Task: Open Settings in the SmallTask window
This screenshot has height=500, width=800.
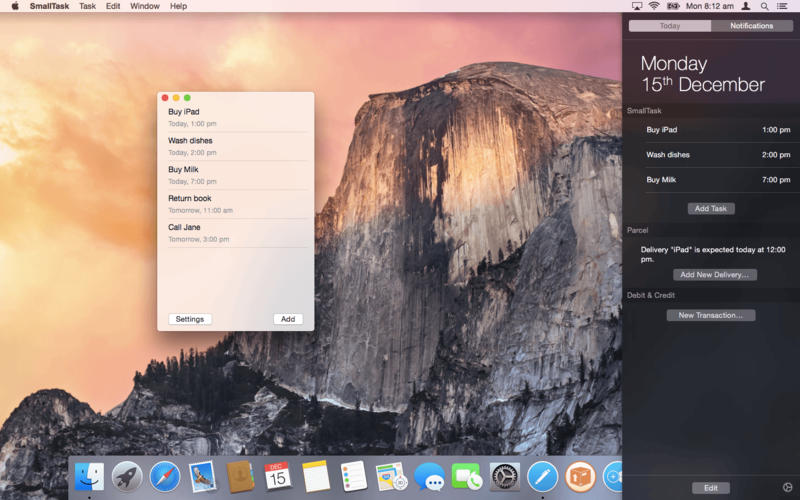Action: (190, 319)
